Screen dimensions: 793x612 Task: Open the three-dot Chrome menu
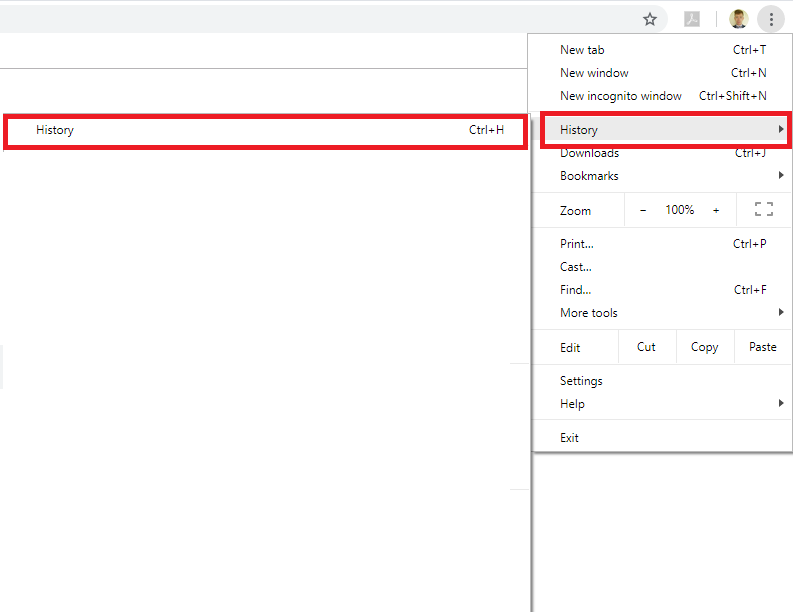pos(771,19)
